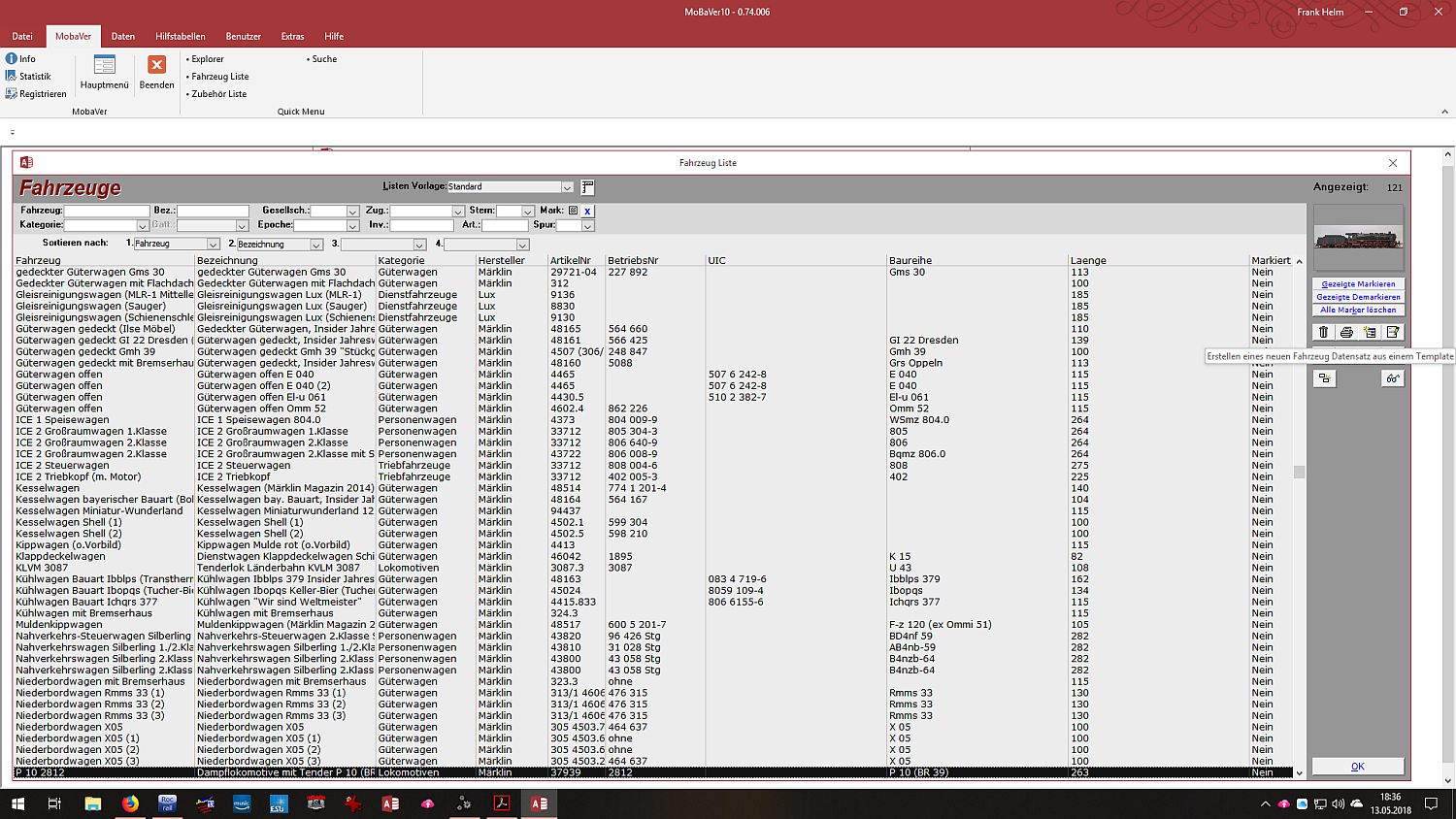This screenshot has width=1456, height=819.
Task: Expand the Kategorie filter dropdown
Action: coord(143,226)
